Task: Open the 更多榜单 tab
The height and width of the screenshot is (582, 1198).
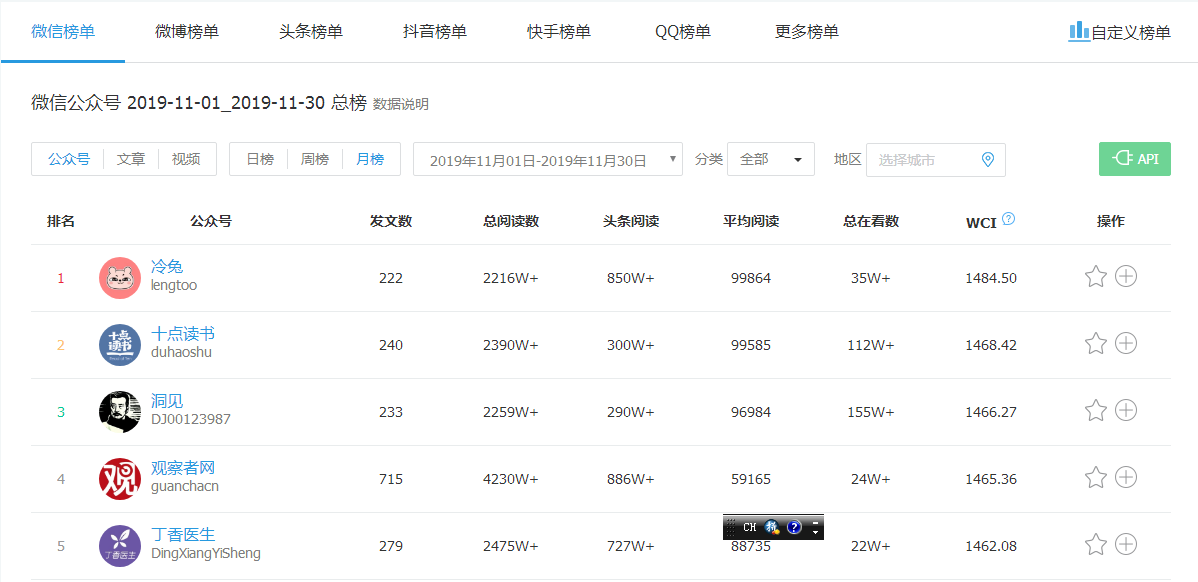Action: pos(806,32)
